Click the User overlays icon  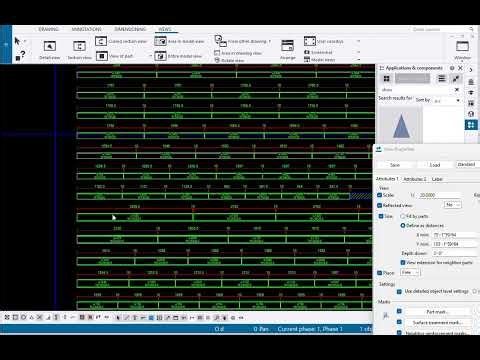click(x=310, y=41)
